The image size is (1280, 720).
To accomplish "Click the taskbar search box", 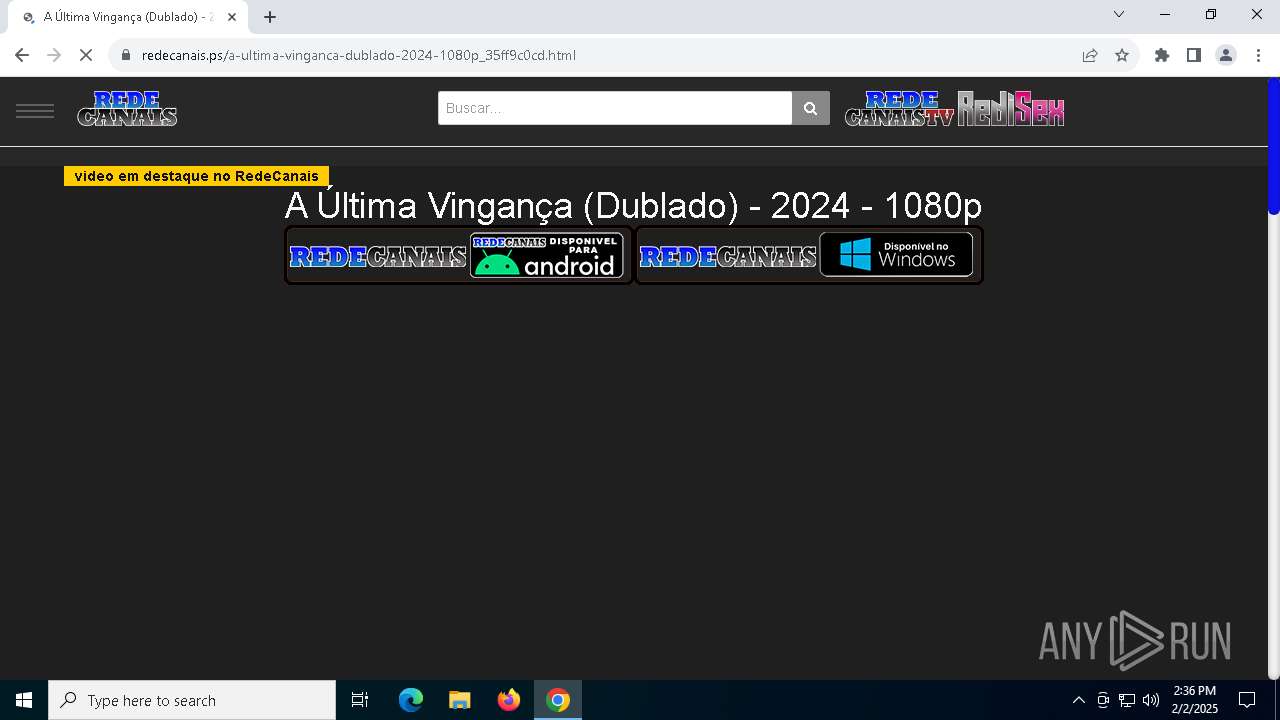I will point(192,700).
